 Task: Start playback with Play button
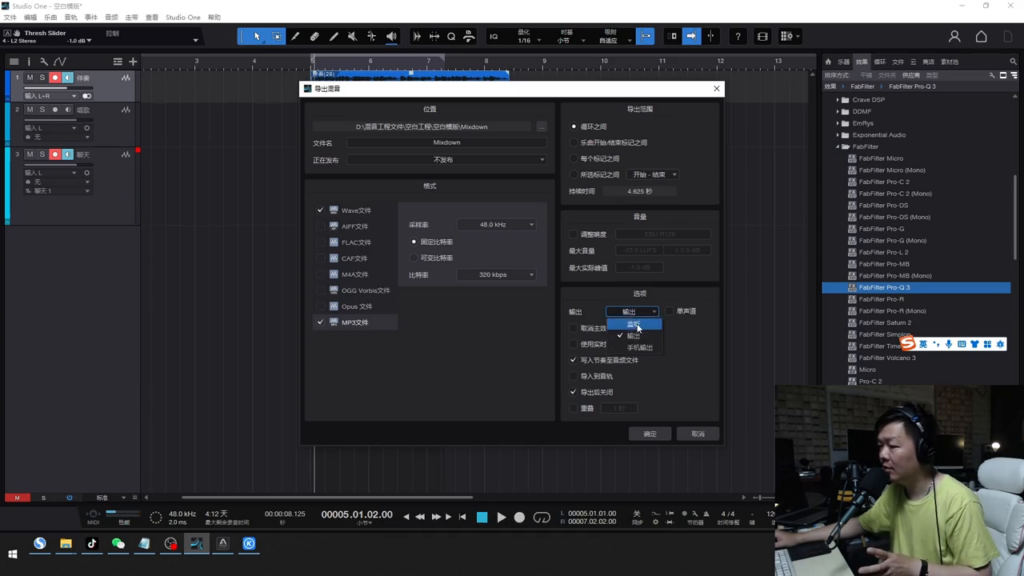(x=501, y=517)
